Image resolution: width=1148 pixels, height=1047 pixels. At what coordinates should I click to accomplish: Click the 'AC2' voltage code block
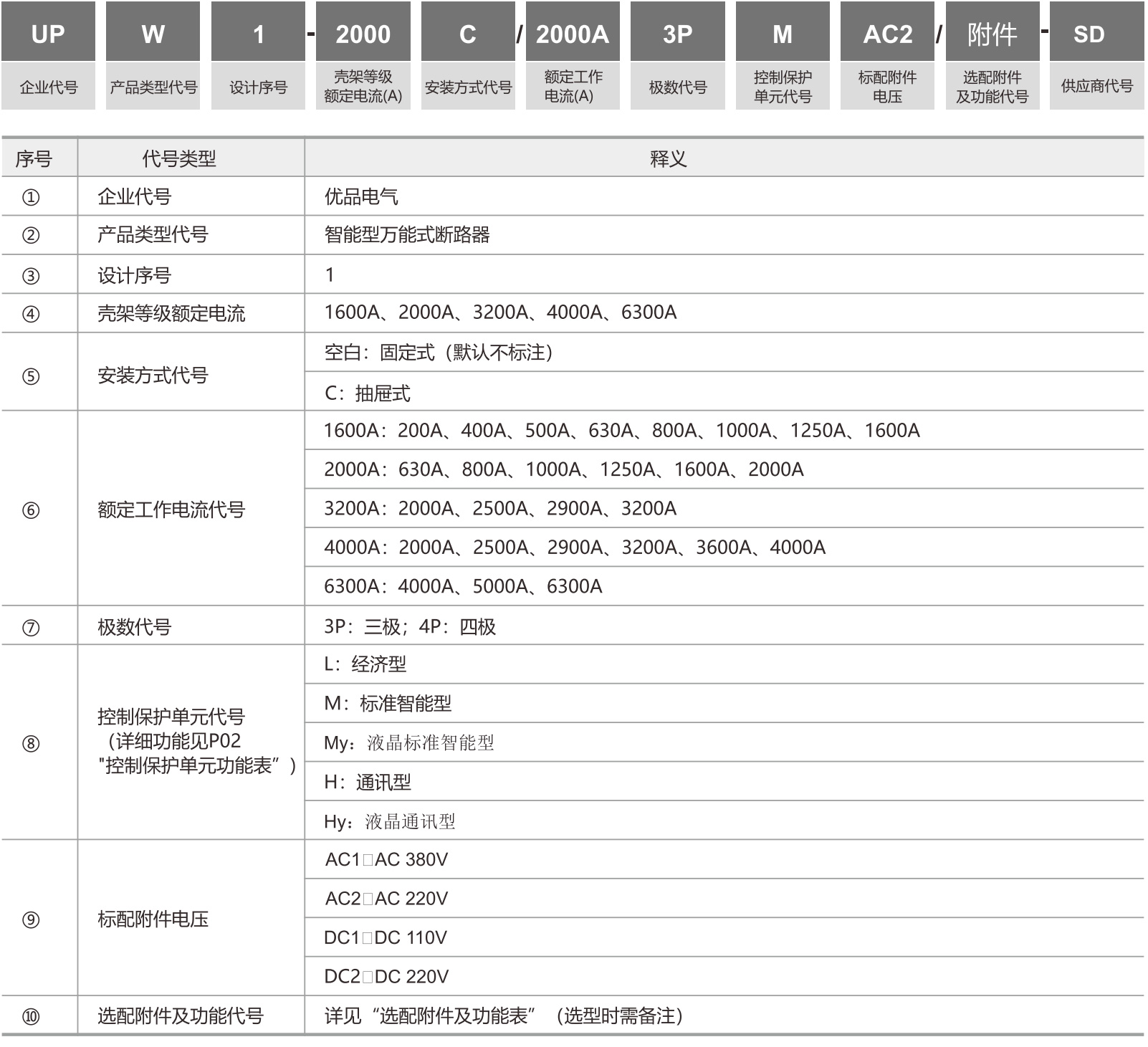[887, 32]
